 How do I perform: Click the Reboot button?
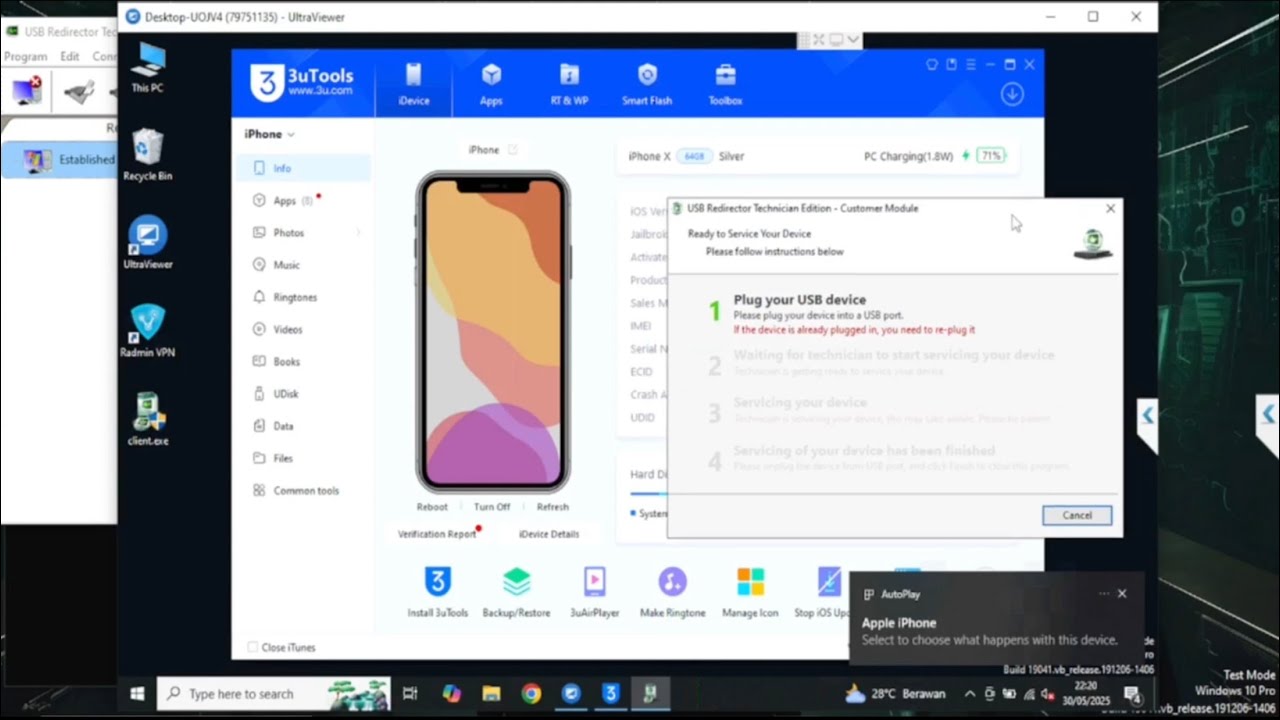432,507
